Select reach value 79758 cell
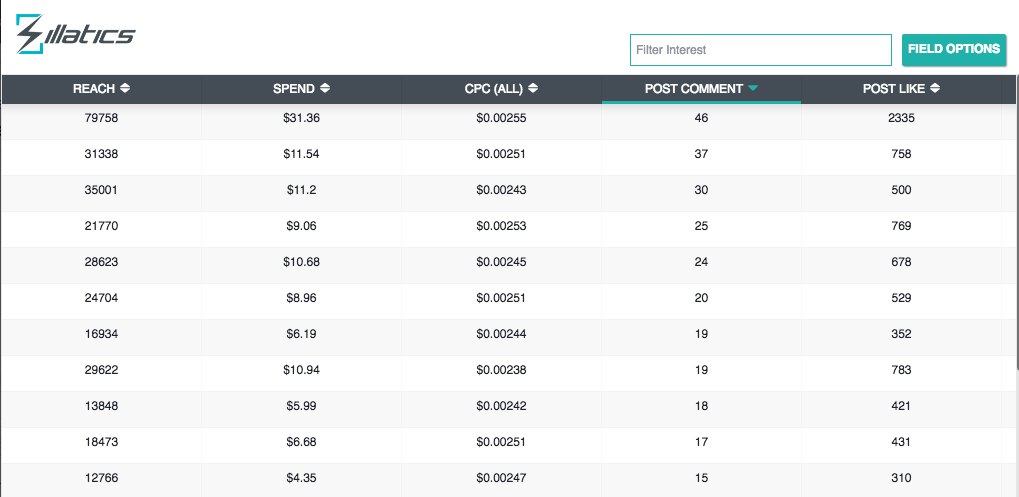This screenshot has width=1019, height=497. (x=101, y=118)
